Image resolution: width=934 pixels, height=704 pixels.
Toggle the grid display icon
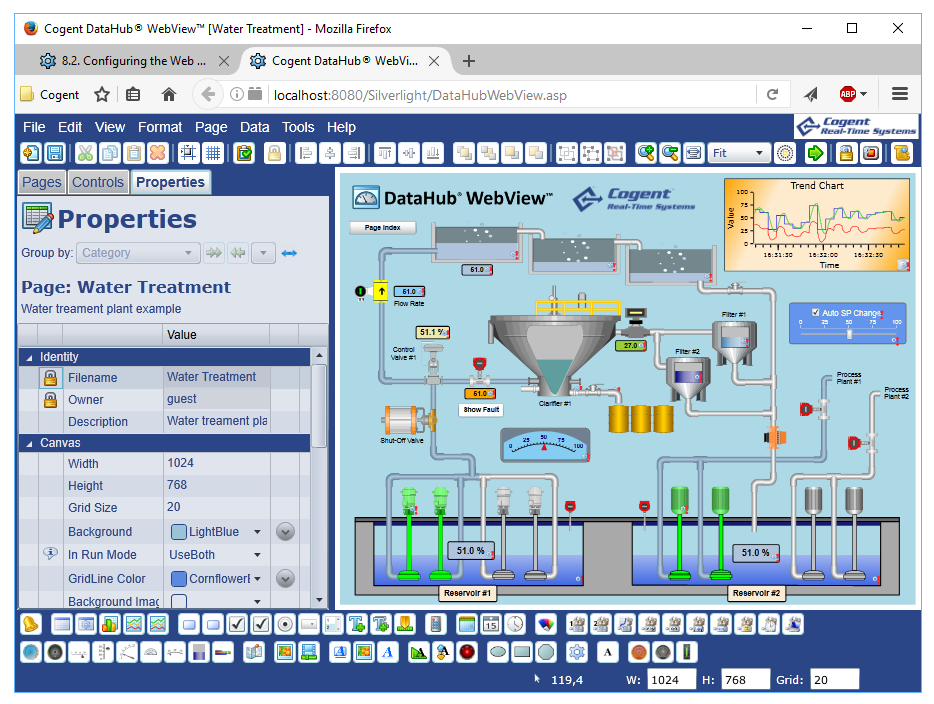coord(213,154)
